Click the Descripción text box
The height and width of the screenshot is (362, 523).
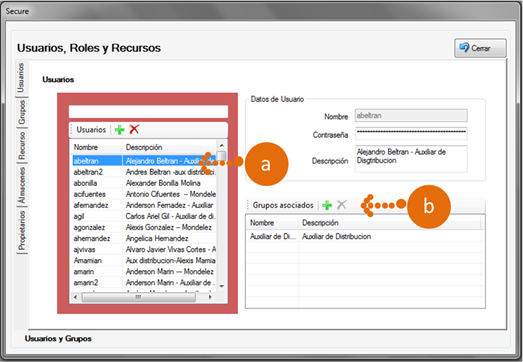[x=411, y=159]
